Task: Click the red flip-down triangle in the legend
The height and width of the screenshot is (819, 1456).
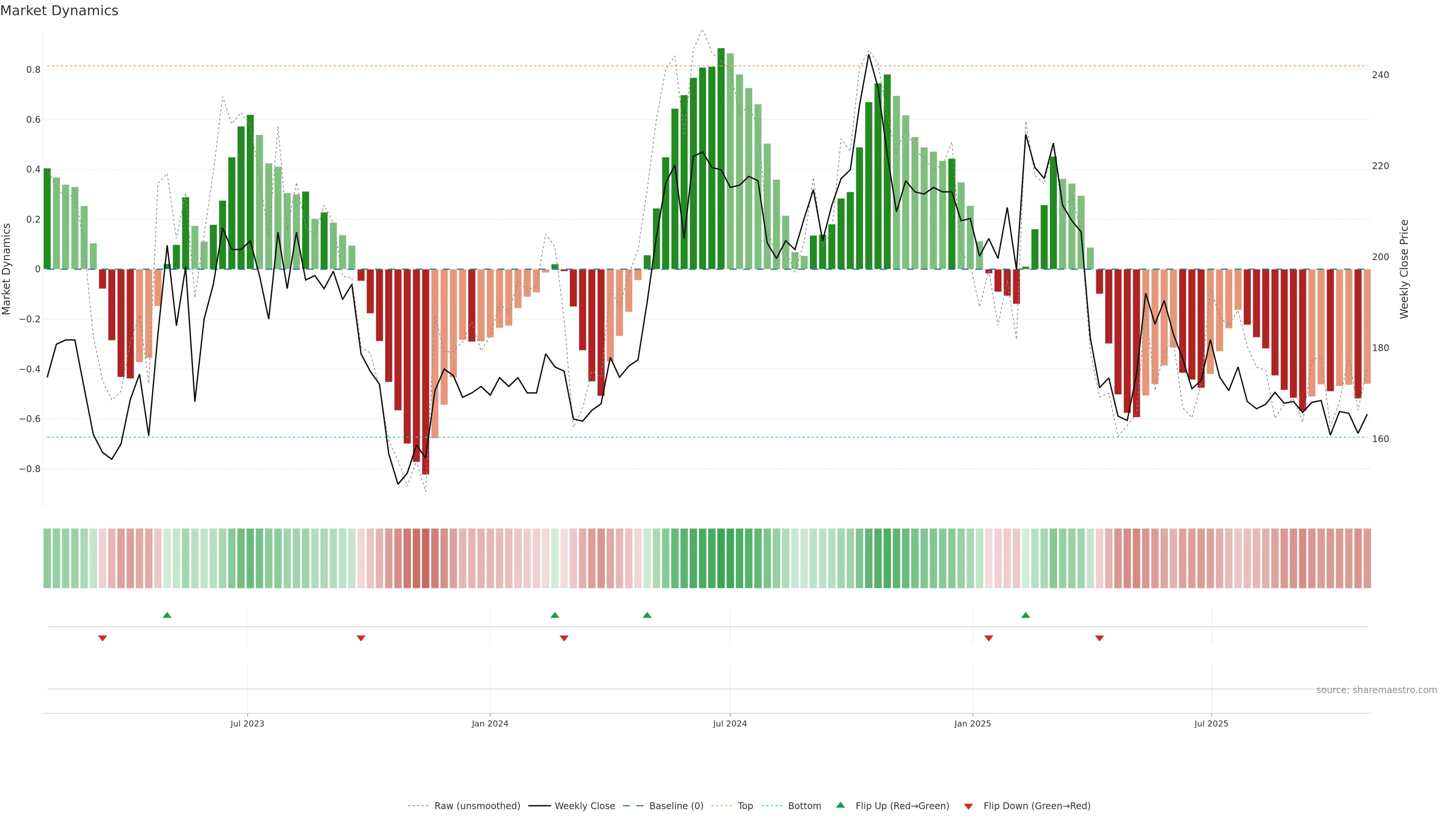Action: (968, 806)
